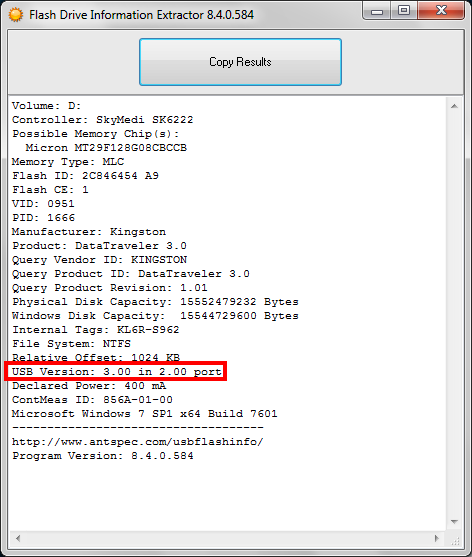This screenshot has width=472, height=557.
Task: Click the 'Internal Tags: KL6R-S962' line
Action: tap(96, 330)
